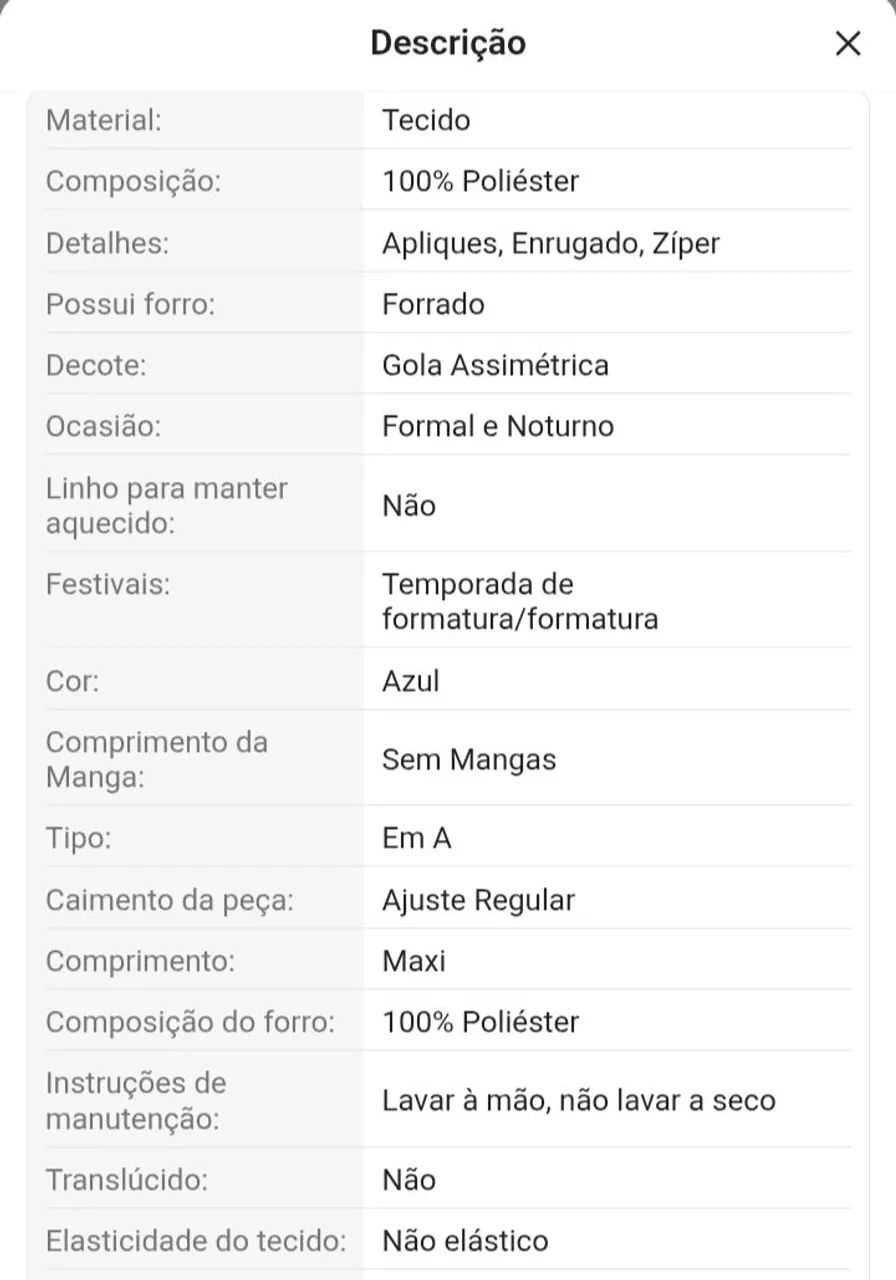Select the Composição 100% Poliéster value
This screenshot has height=1280, width=896.
coord(481,181)
